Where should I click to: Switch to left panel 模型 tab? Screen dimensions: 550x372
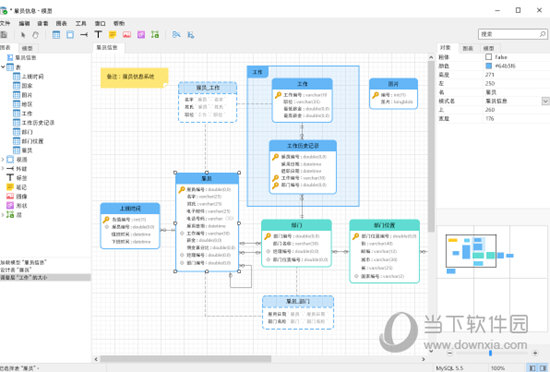tap(27, 48)
